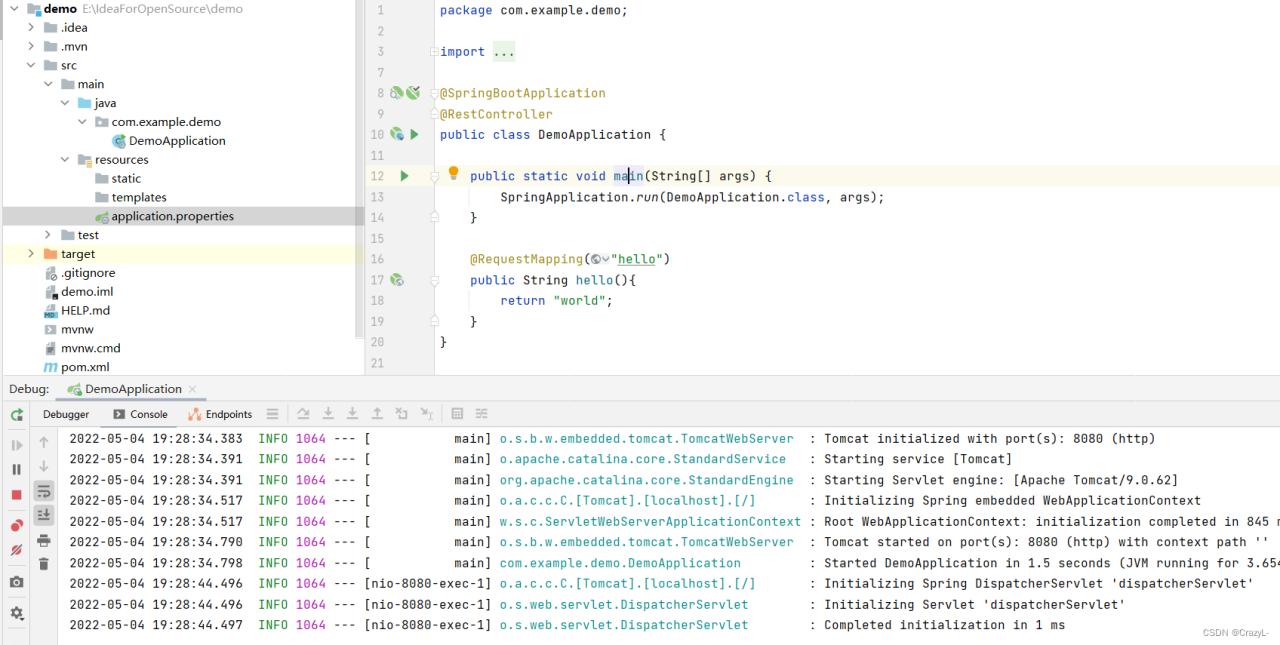Click the yellow lightbulb intention icon
Viewport: 1280px width, 645px height.
[x=453, y=173]
